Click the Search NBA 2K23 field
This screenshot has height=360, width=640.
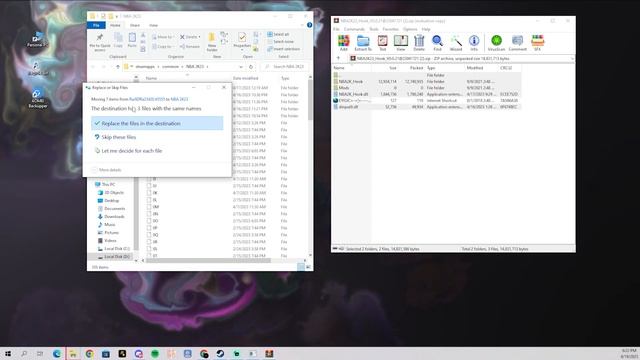click(x=285, y=67)
